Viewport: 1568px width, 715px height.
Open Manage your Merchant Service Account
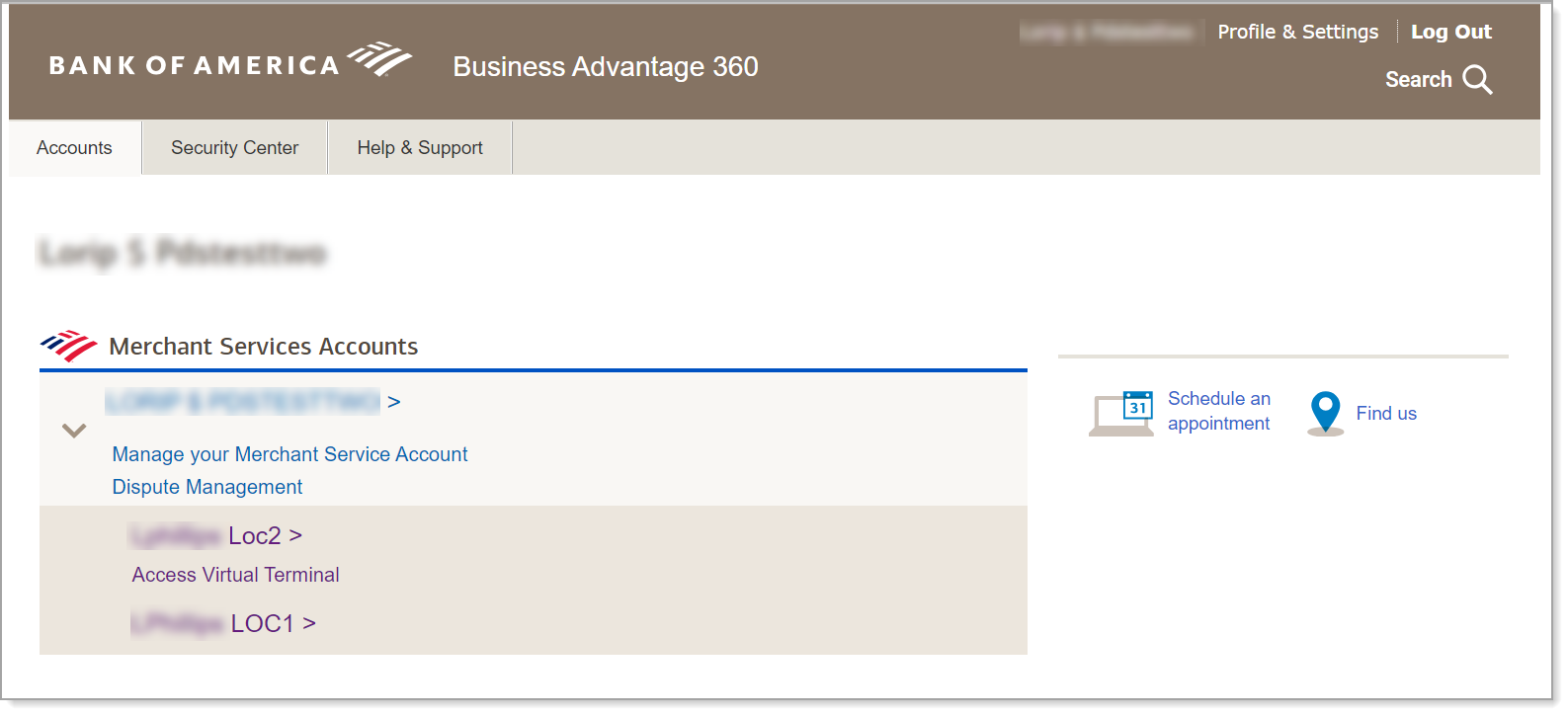[290, 454]
